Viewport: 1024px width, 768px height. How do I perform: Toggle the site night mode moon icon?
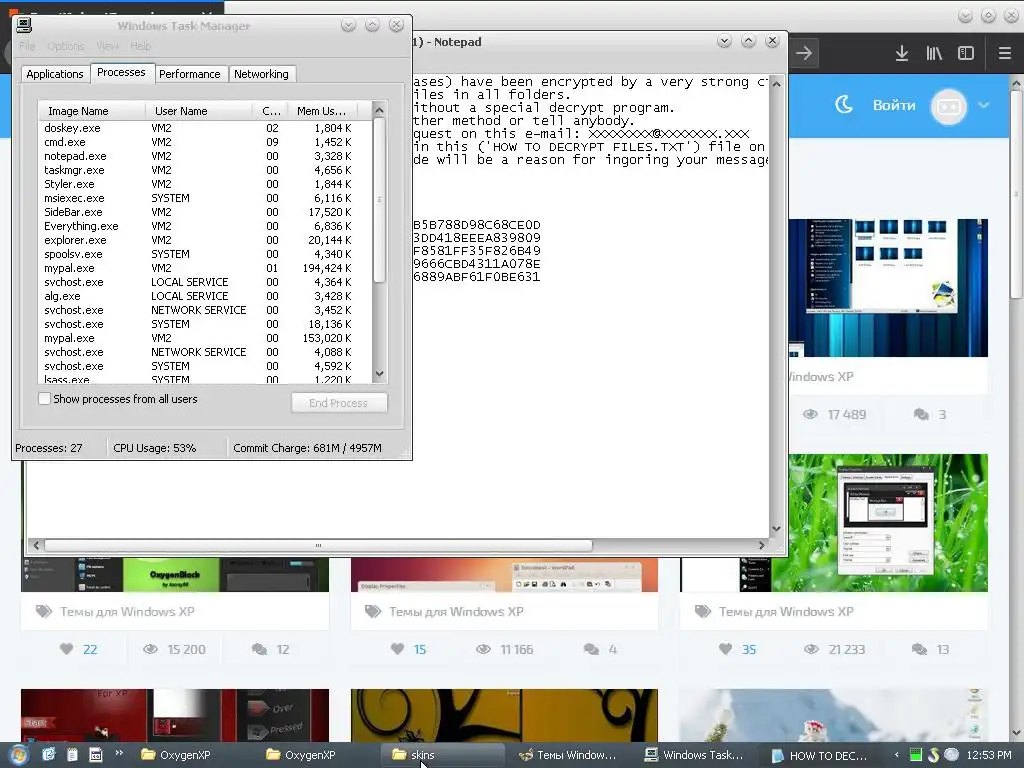(844, 104)
